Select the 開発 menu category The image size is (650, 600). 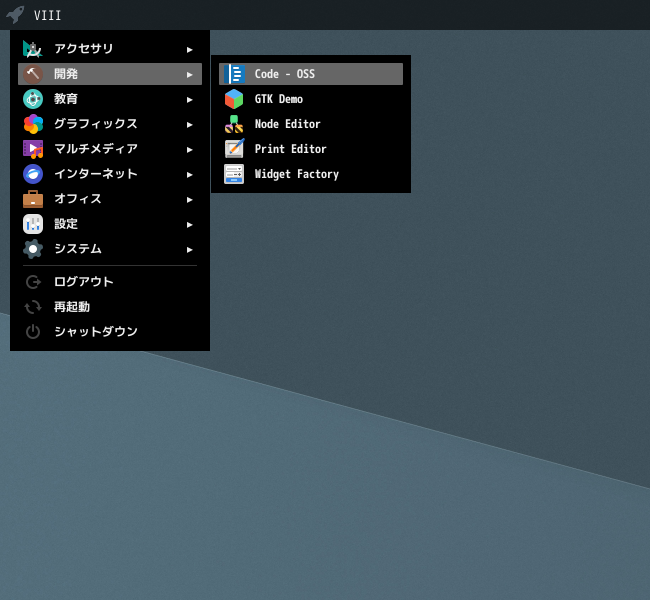(110, 74)
